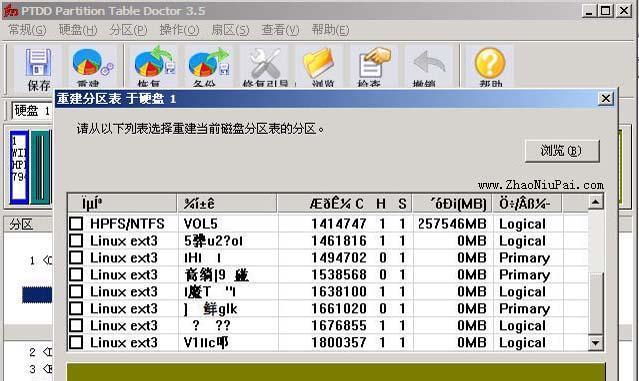Check the HPFS/NTFS VOL5 partition checkbox
Image resolution: width=639 pixels, height=381 pixels.
pyautogui.click(x=76, y=223)
